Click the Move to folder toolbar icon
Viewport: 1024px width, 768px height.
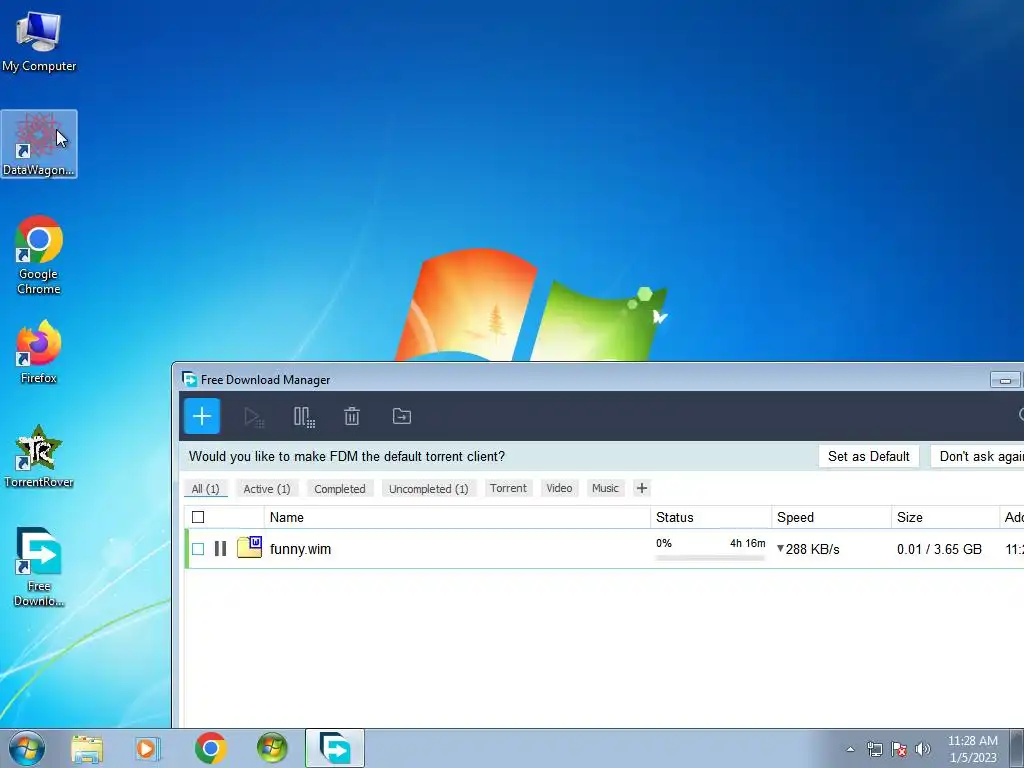pyautogui.click(x=402, y=416)
